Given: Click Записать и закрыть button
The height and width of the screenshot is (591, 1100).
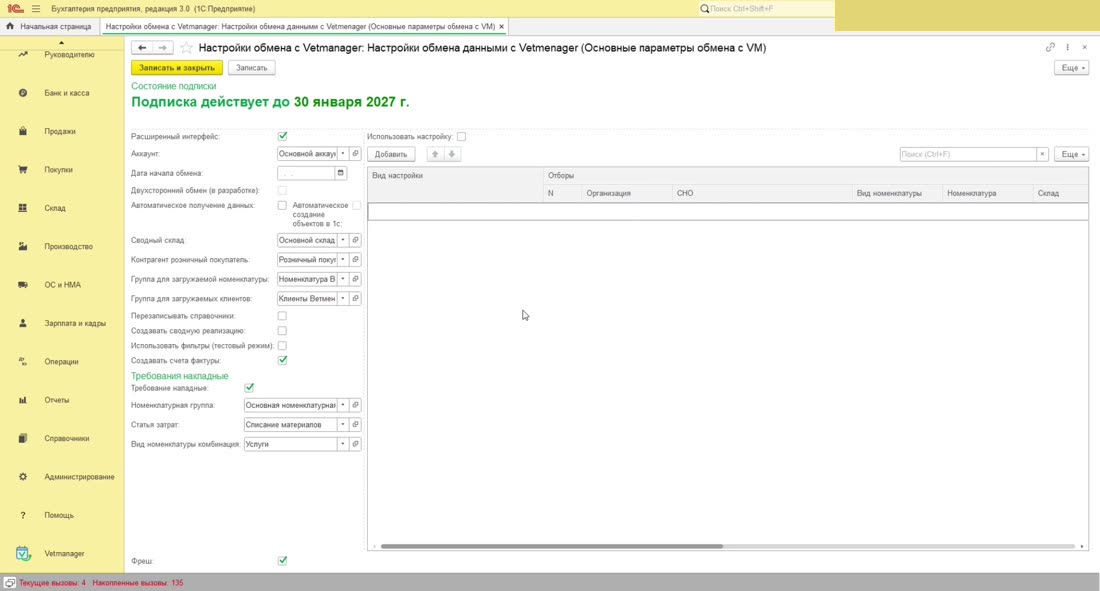Looking at the screenshot, I should pyautogui.click(x=177, y=68).
